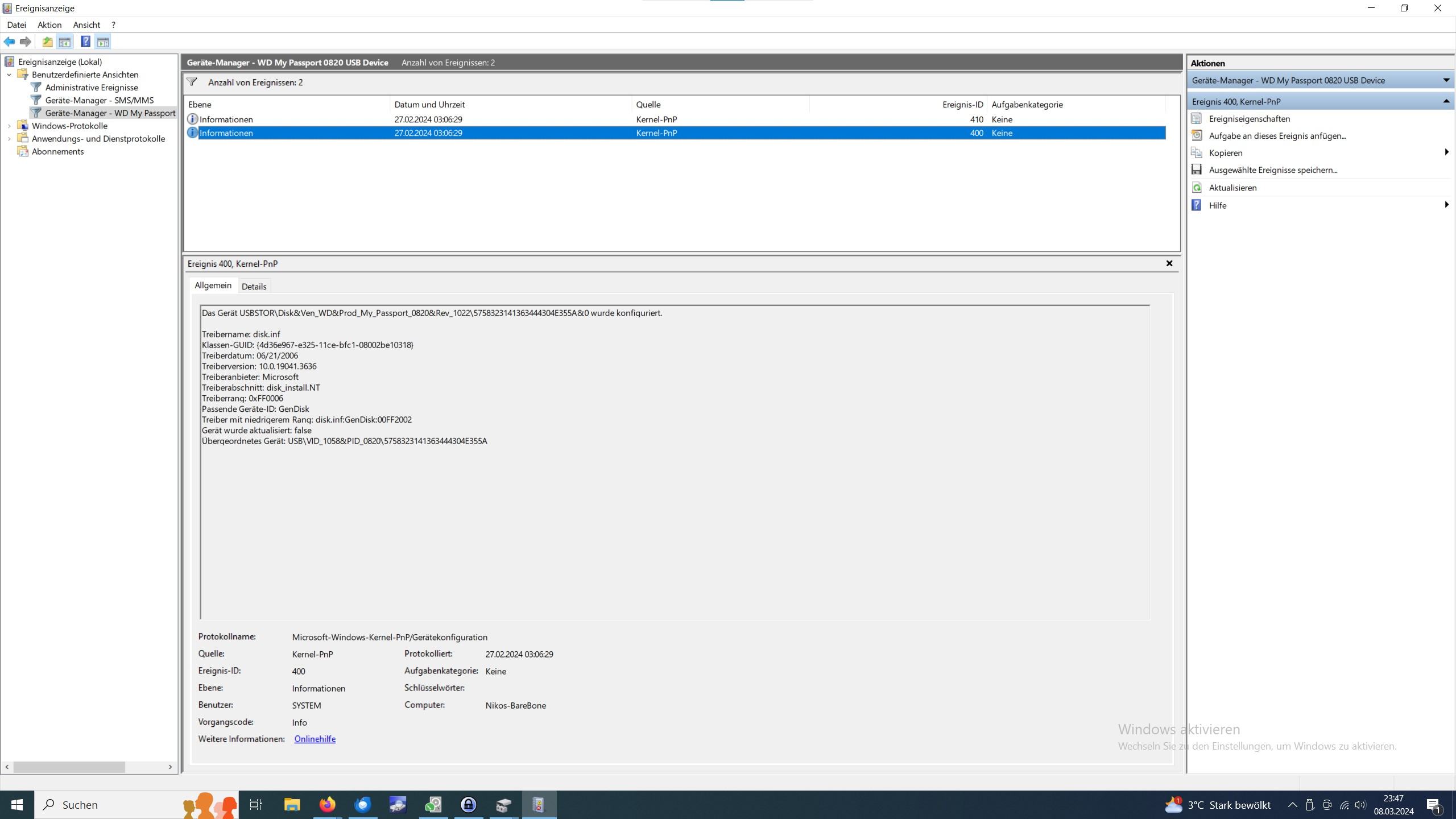This screenshot has width=1456, height=819.
Task: Open the Datei menu
Action: pos(16,25)
